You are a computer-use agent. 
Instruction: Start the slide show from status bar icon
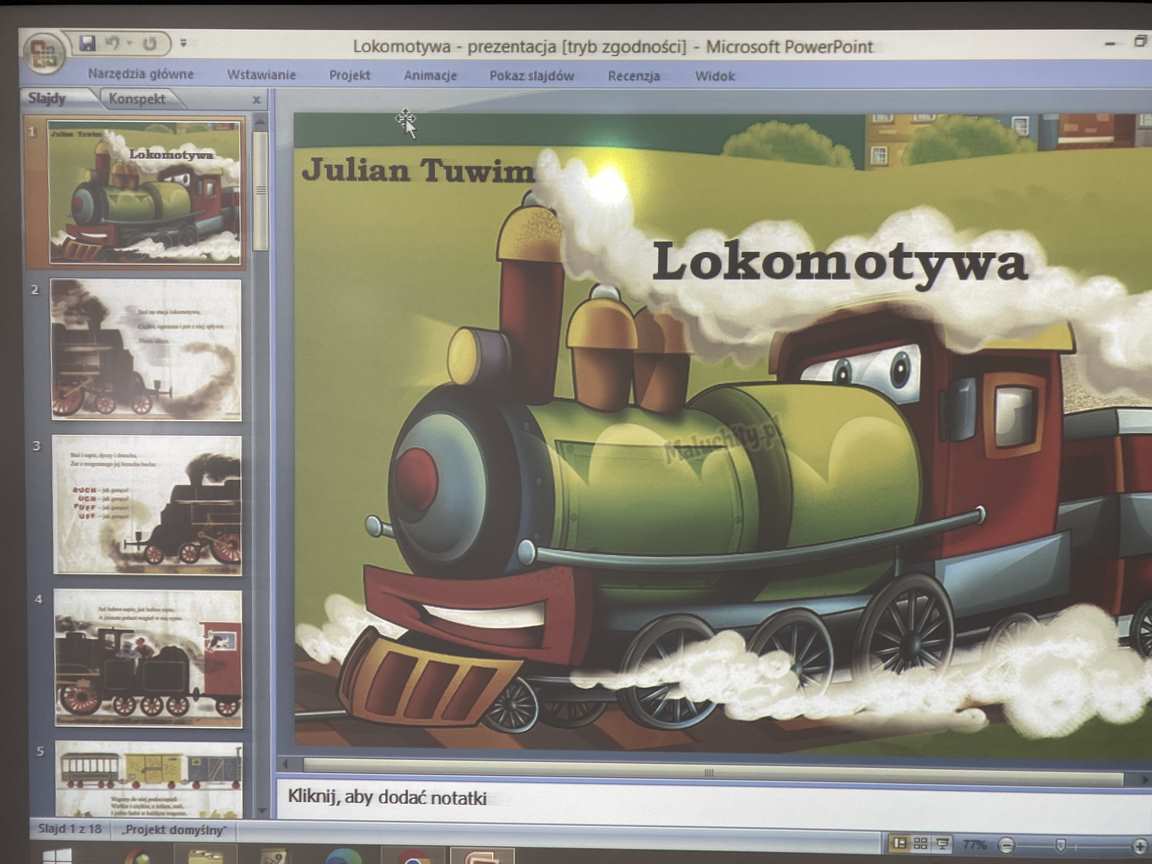pyautogui.click(x=943, y=843)
